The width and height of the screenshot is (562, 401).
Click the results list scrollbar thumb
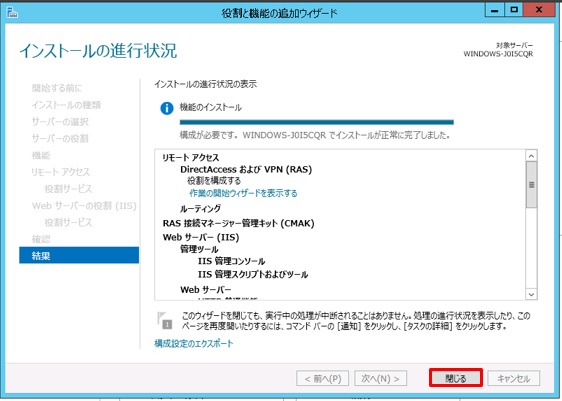tap(531, 185)
